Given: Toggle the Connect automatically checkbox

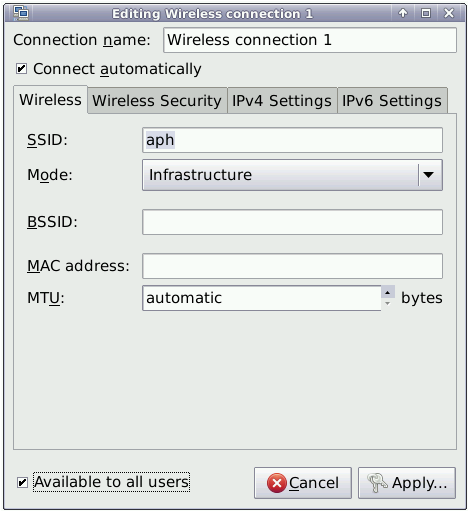Looking at the screenshot, I should tap(22, 69).
